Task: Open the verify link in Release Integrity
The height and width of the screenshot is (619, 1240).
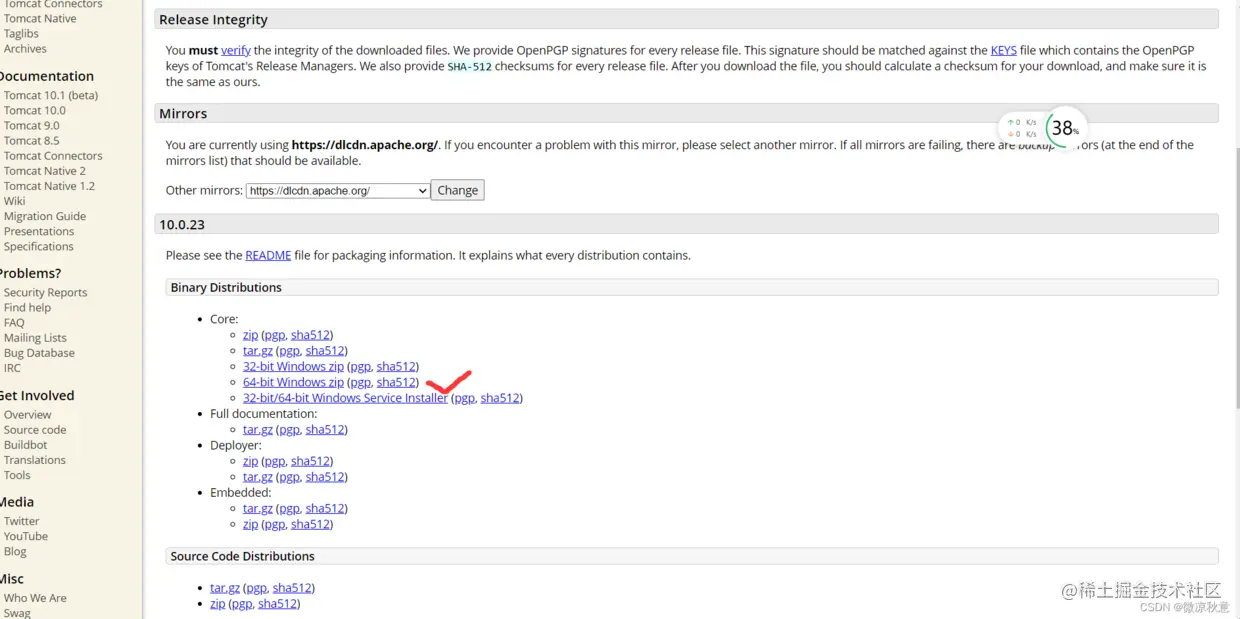Action: point(236,50)
